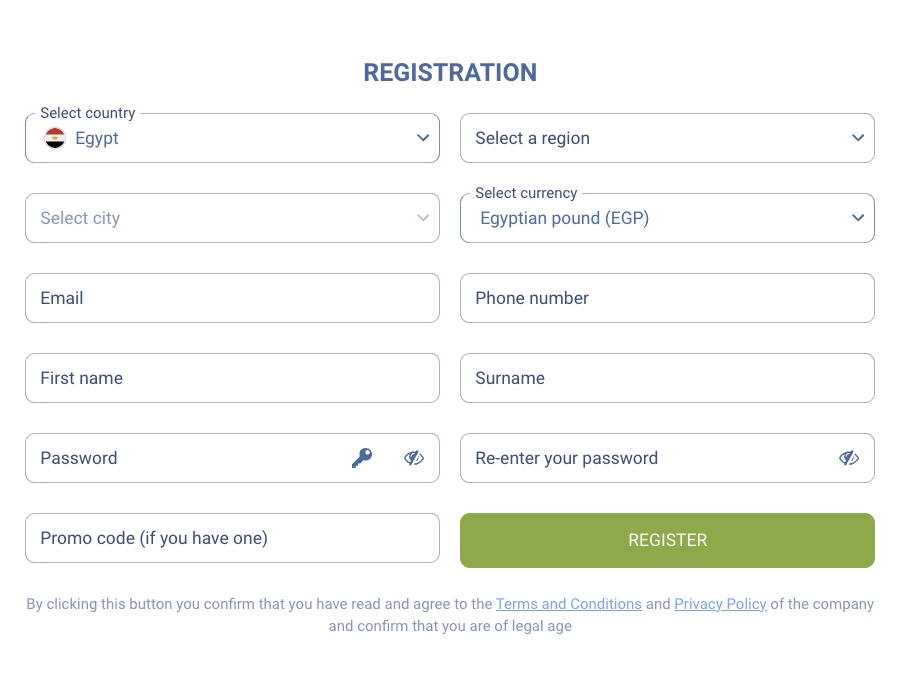Viewport: 900px width, 700px height.
Task: Click the chevron beside Egyptian pound (EGP)
Action: click(x=858, y=217)
